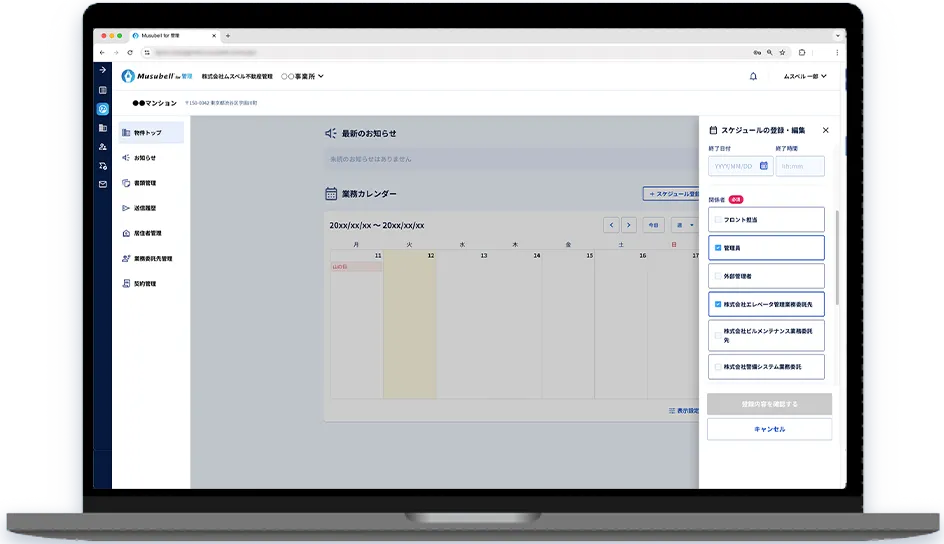Image resolution: width=944 pixels, height=544 pixels.
Task: Open the table-list icon in the dark sidebar
Action: pyautogui.click(x=103, y=90)
